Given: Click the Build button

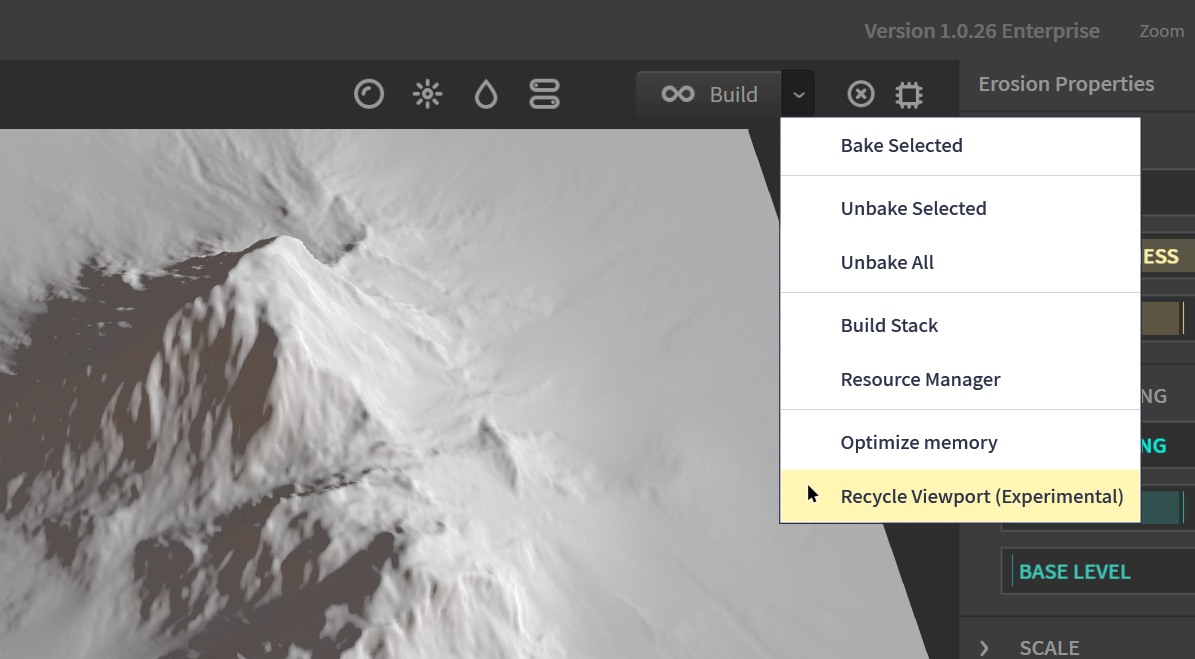Looking at the screenshot, I should tap(710, 95).
